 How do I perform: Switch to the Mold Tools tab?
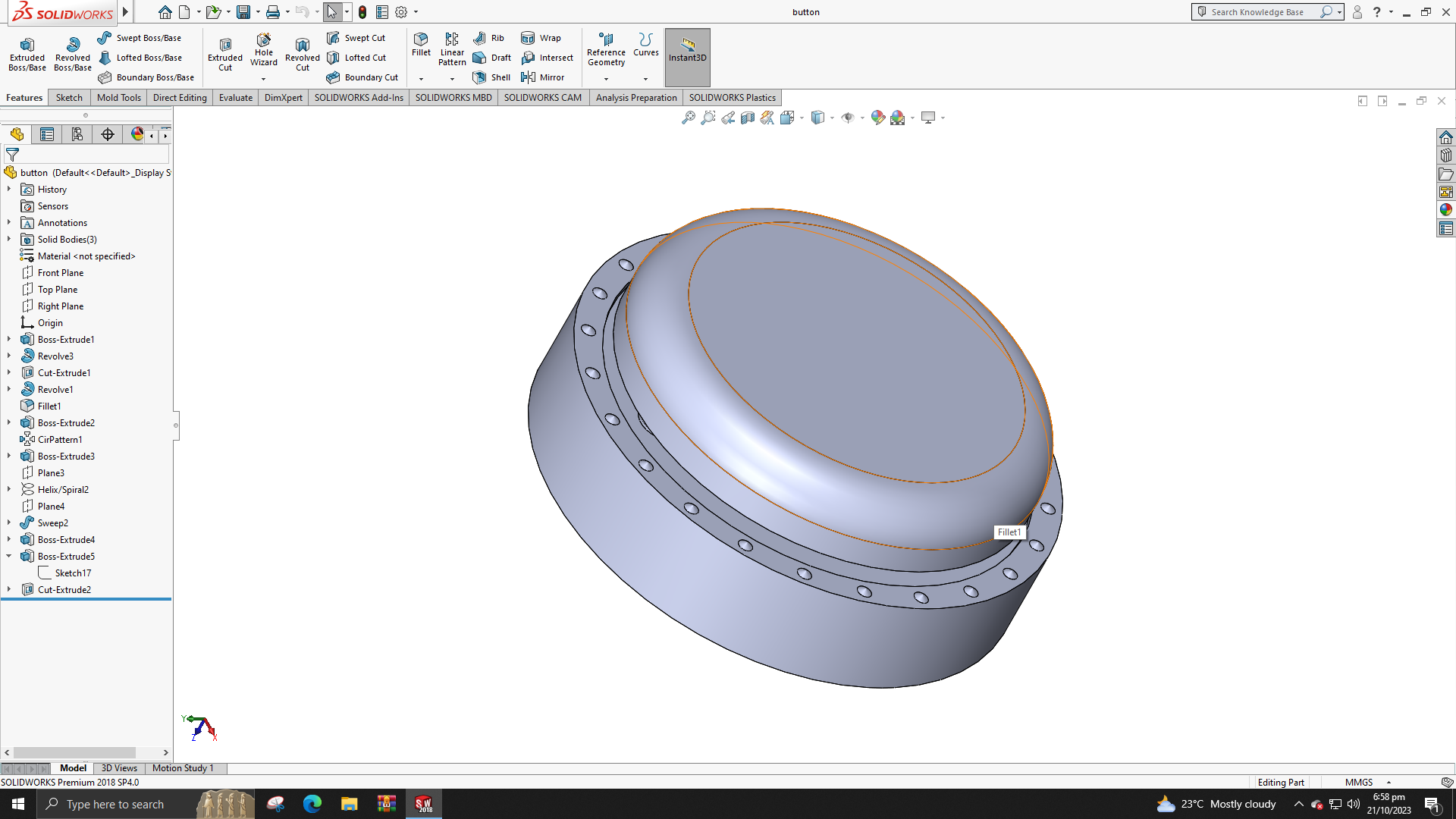point(119,98)
